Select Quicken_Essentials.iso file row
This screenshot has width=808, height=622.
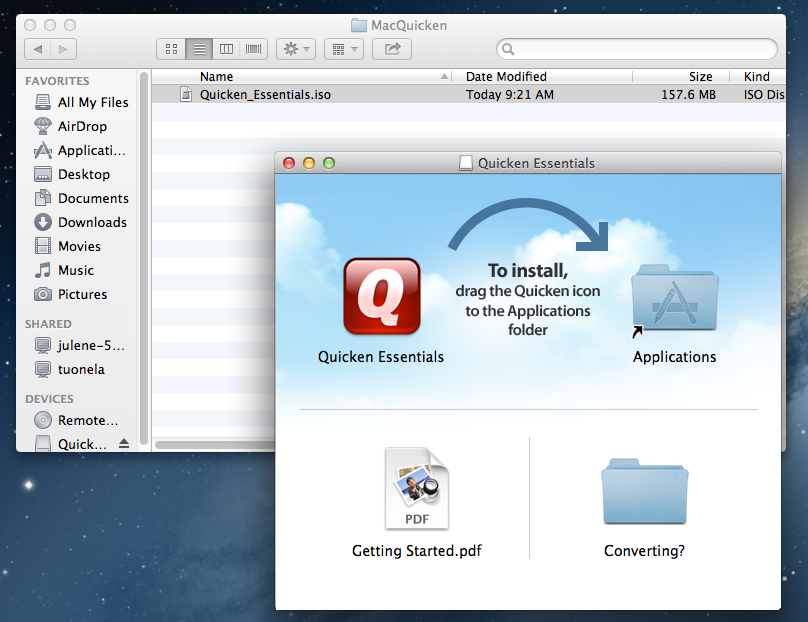pos(469,94)
